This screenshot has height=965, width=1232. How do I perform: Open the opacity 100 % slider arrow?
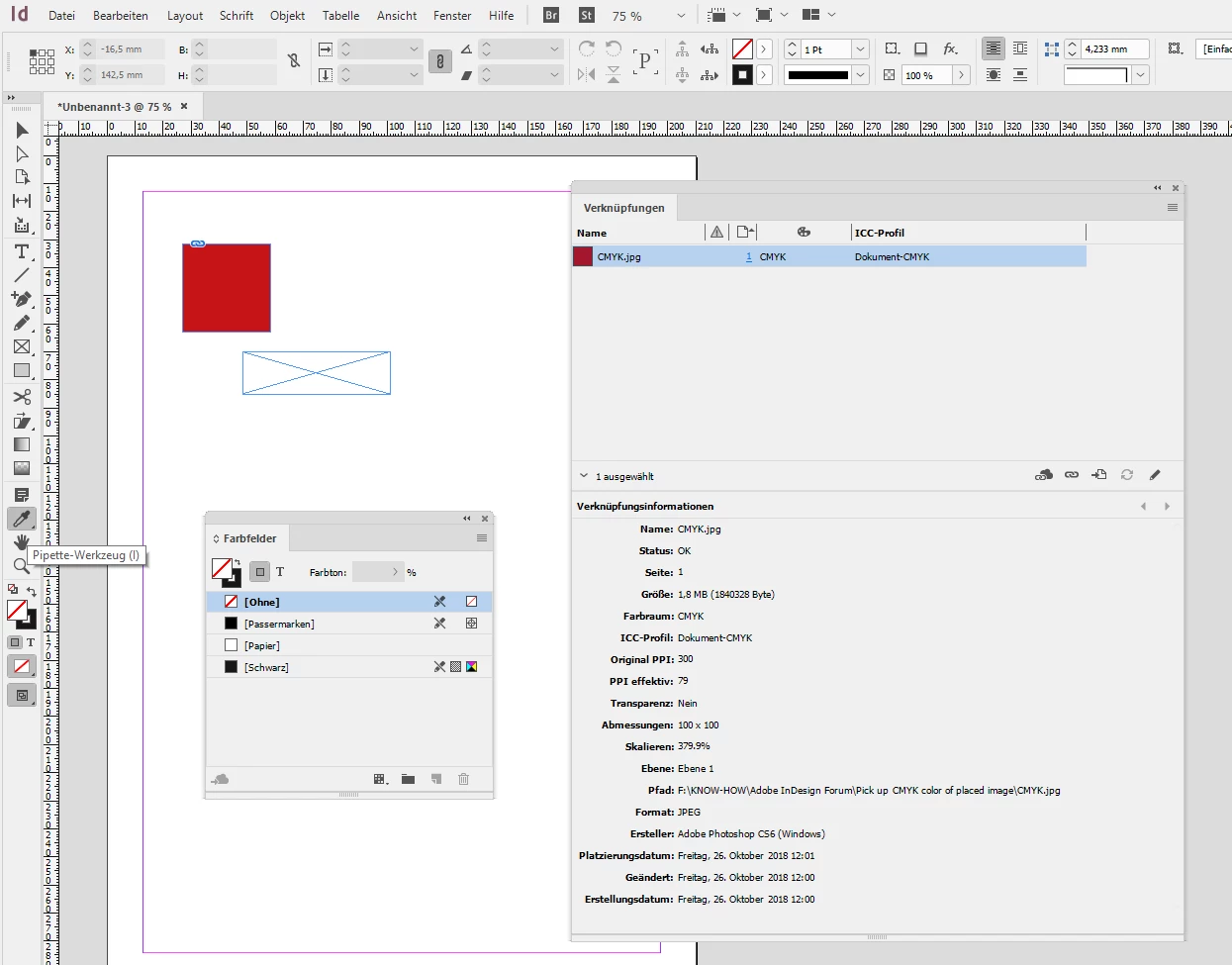click(x=961, y=75)
